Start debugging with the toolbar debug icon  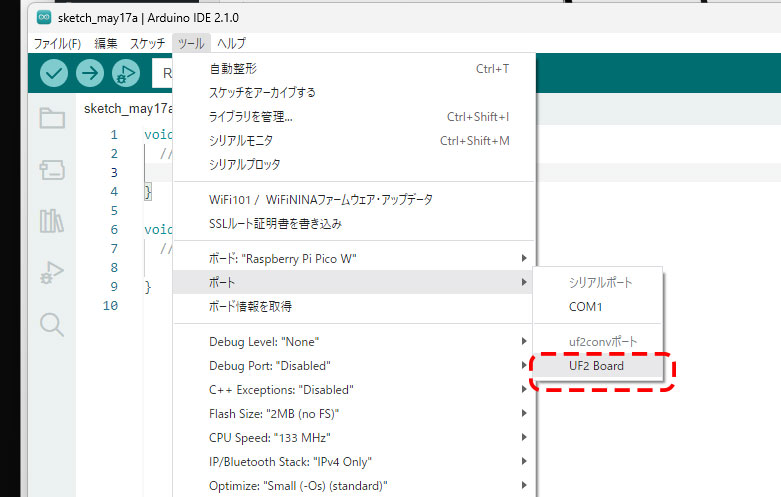tap(126, 73)
